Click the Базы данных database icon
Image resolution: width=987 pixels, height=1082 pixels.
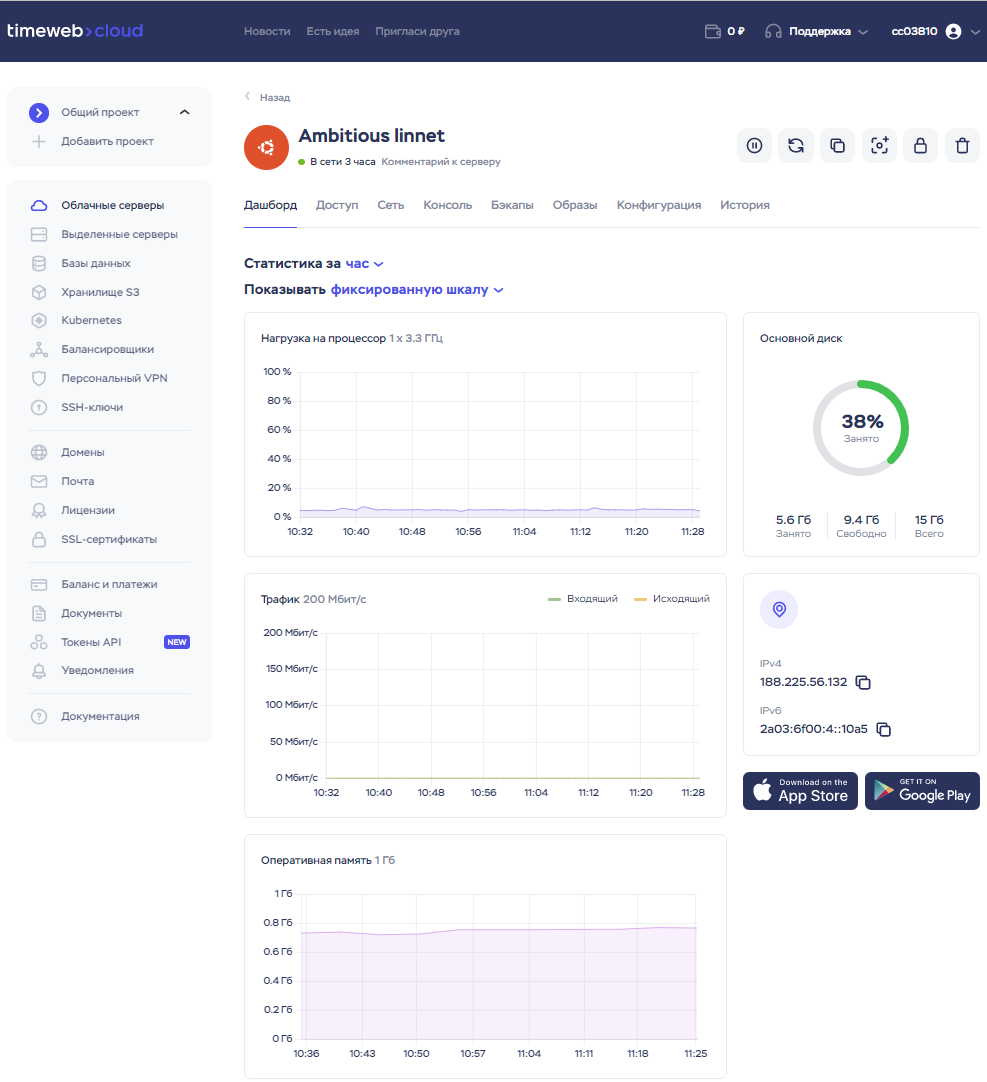(x=39, y=264)
